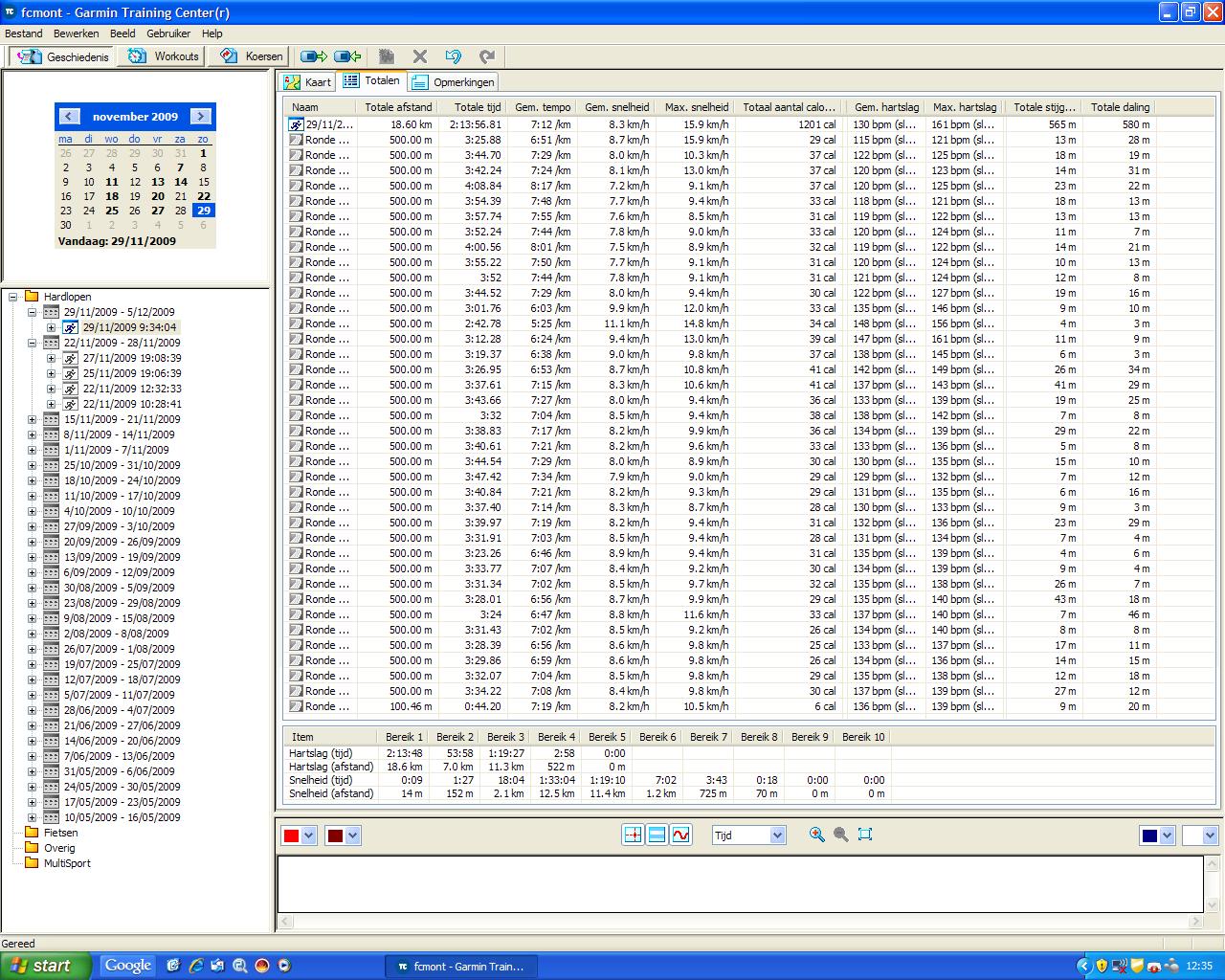Toggle the crosshair grid graph icon
The height and width of the screenshot is (980, 1225).
[633, 835]
